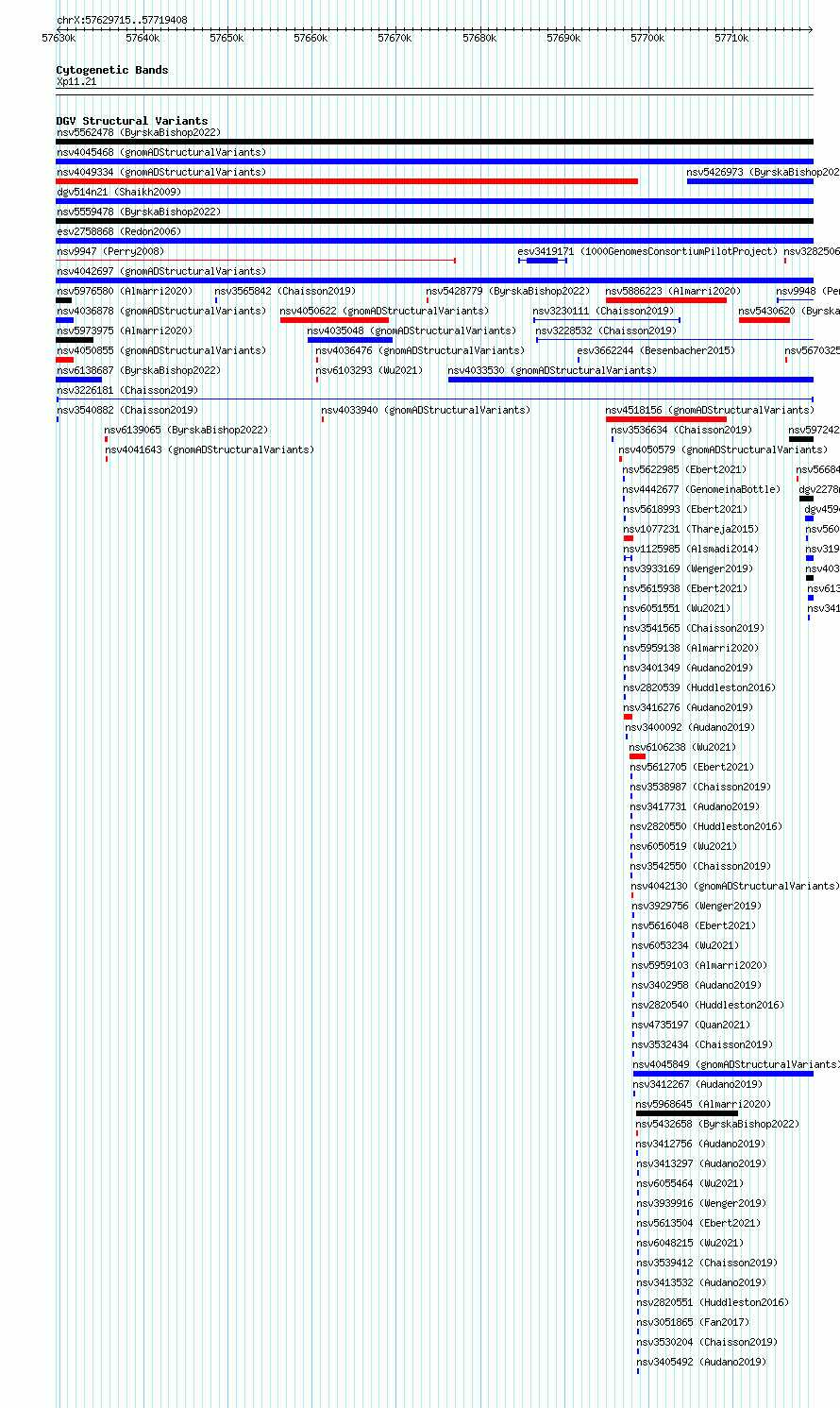Viewport: 840px width, 1408px height.
Task: Click the red bar of nsv4050622
Action: (334, 320)
